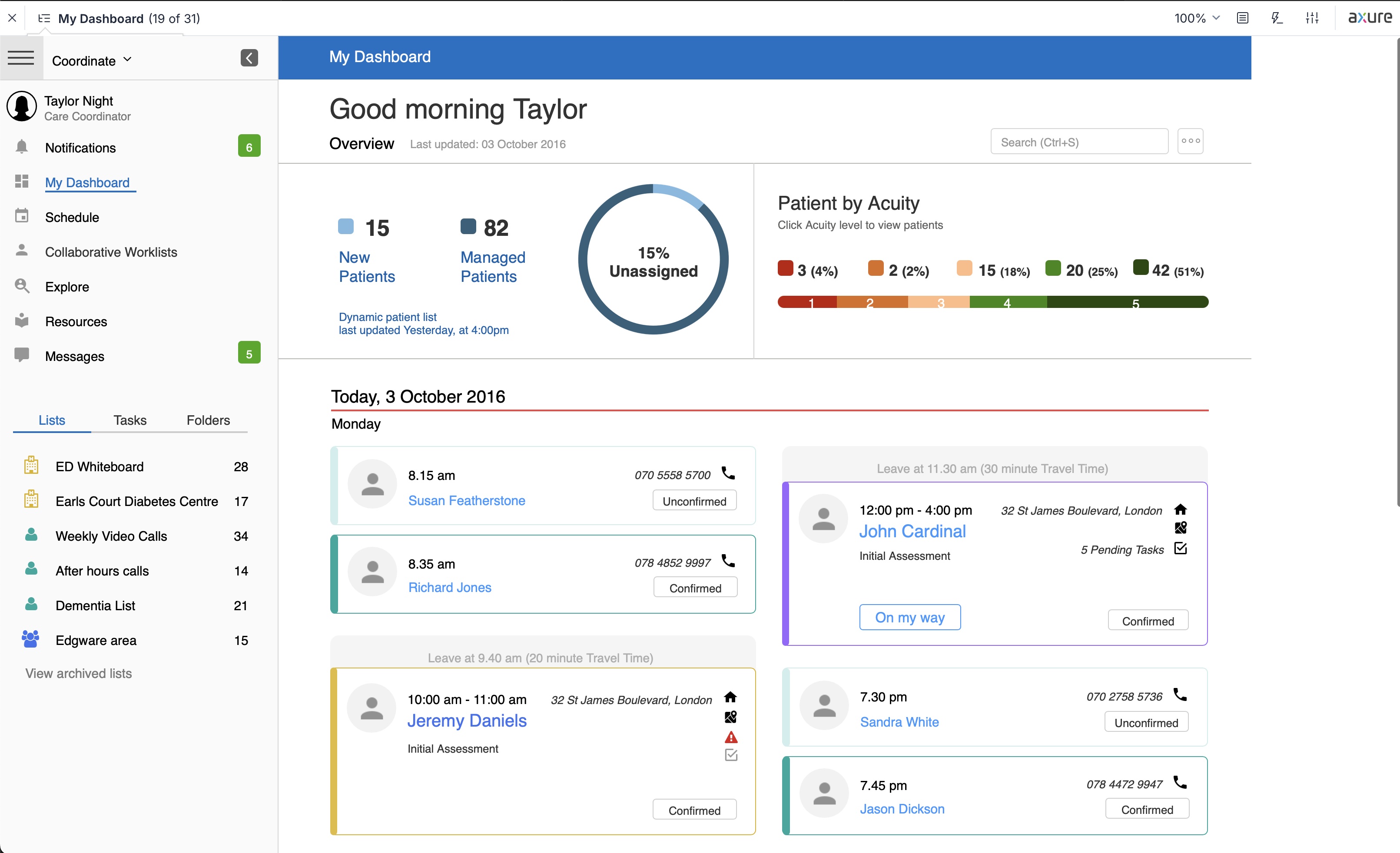The width and height of the screenshot is (1400, 853).
Task: Click the Explore search-person icon
Action: pos(22,286)
